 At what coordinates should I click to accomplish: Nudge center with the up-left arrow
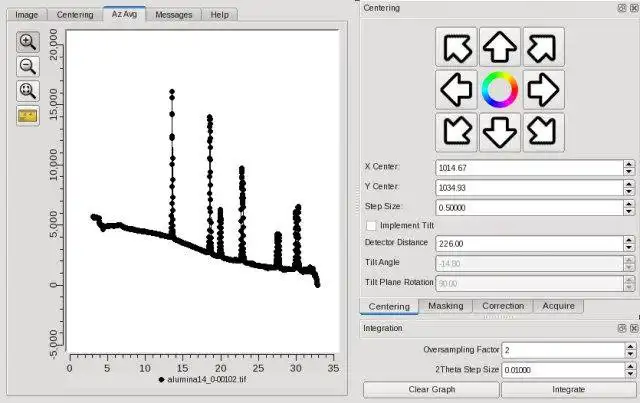point(456,47)
